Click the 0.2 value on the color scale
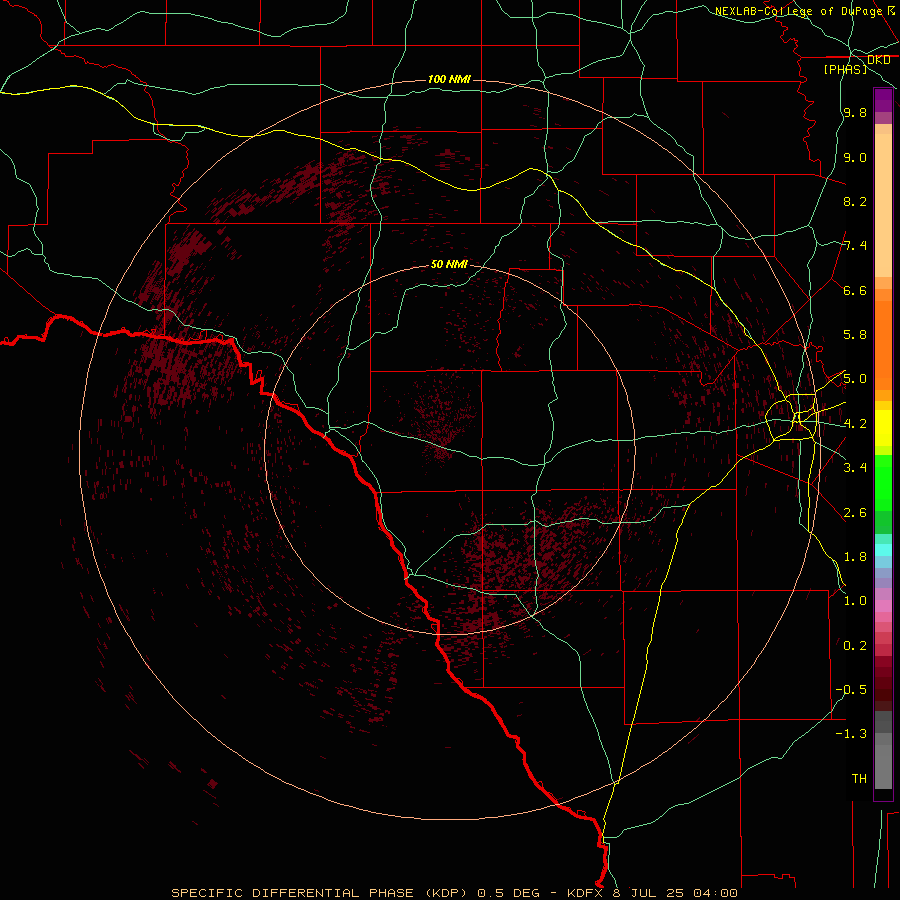 coord(855,646)
